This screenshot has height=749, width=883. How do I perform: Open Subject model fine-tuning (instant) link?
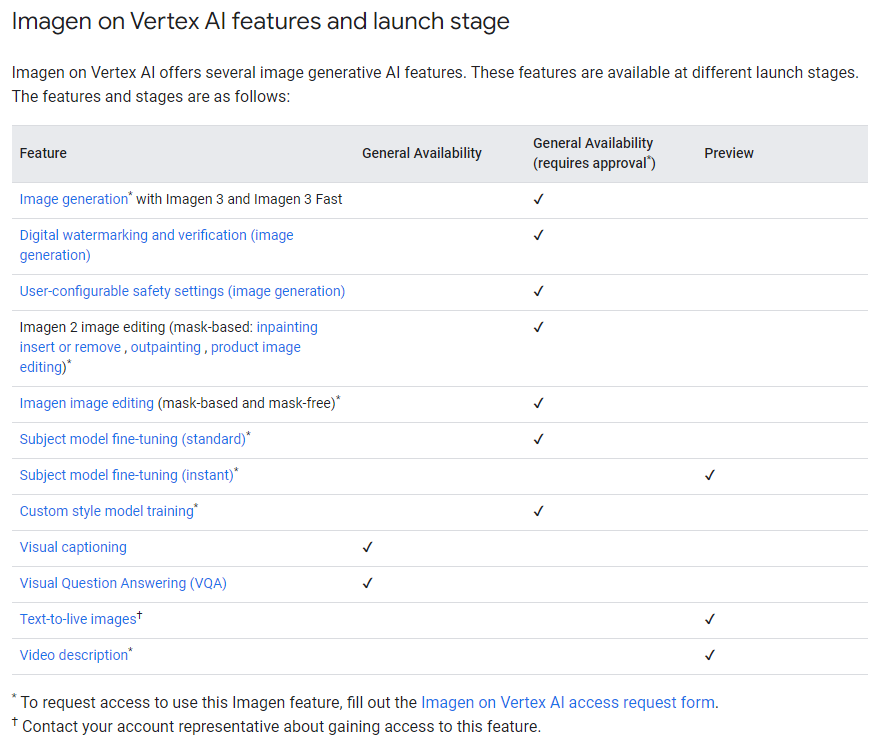click(x=126, y=475)
